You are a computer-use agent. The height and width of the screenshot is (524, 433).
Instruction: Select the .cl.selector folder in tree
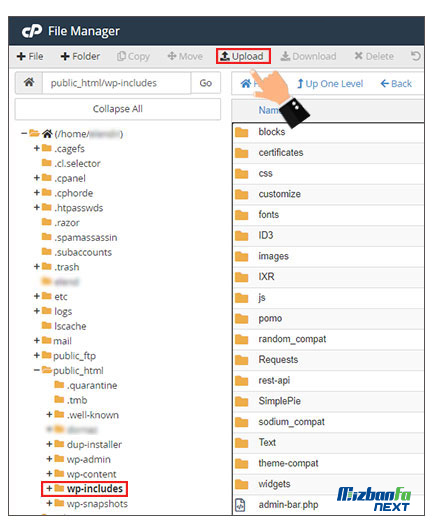click(71, 163)
